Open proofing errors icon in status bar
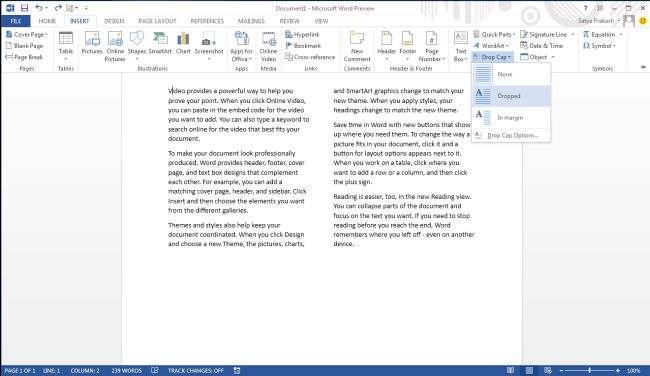The image size is (650, 376). [x=154, y=371]
